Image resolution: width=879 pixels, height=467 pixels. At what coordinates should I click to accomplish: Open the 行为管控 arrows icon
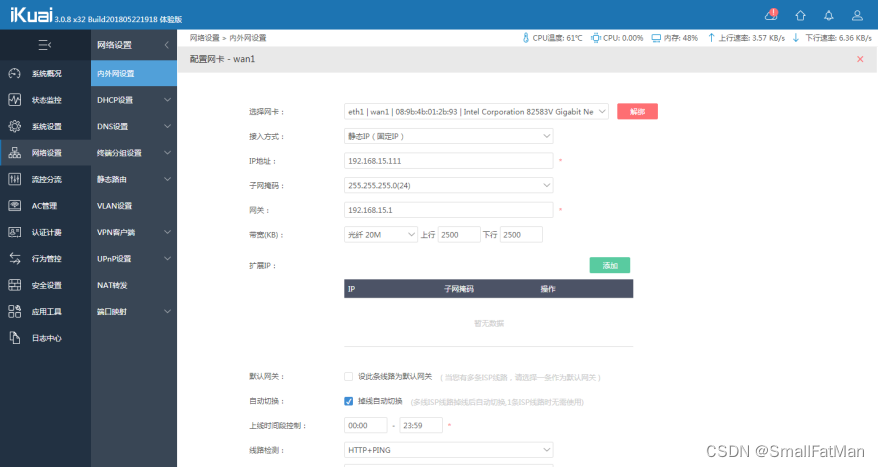click(x=15, y=258)
